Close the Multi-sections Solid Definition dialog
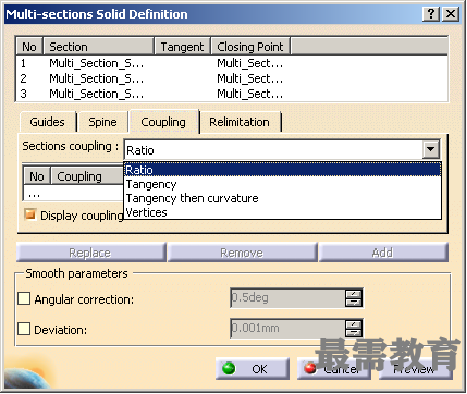 pyautogui.click(x=451, y=14)
